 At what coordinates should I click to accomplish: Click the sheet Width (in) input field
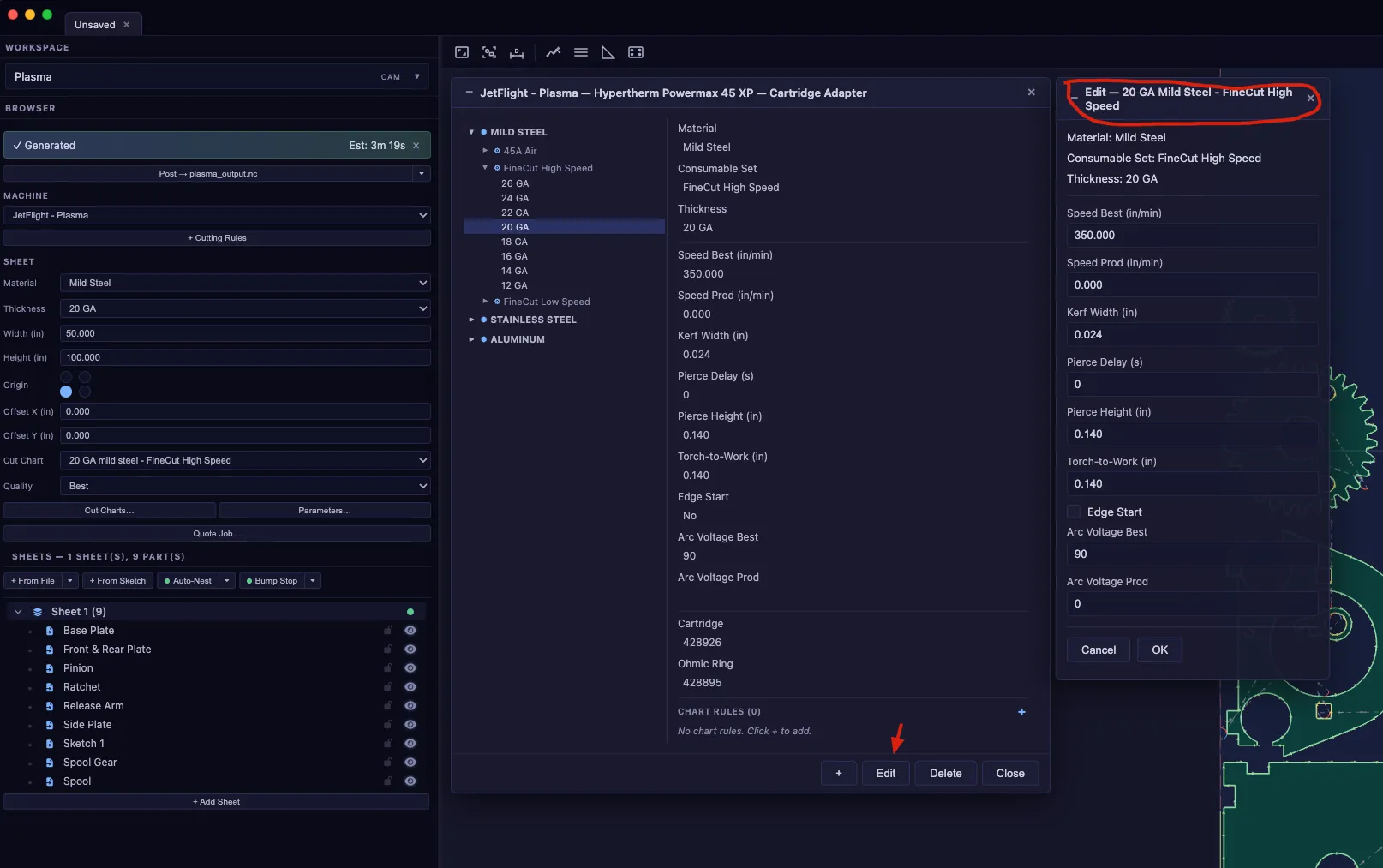(x=245, y=334)
